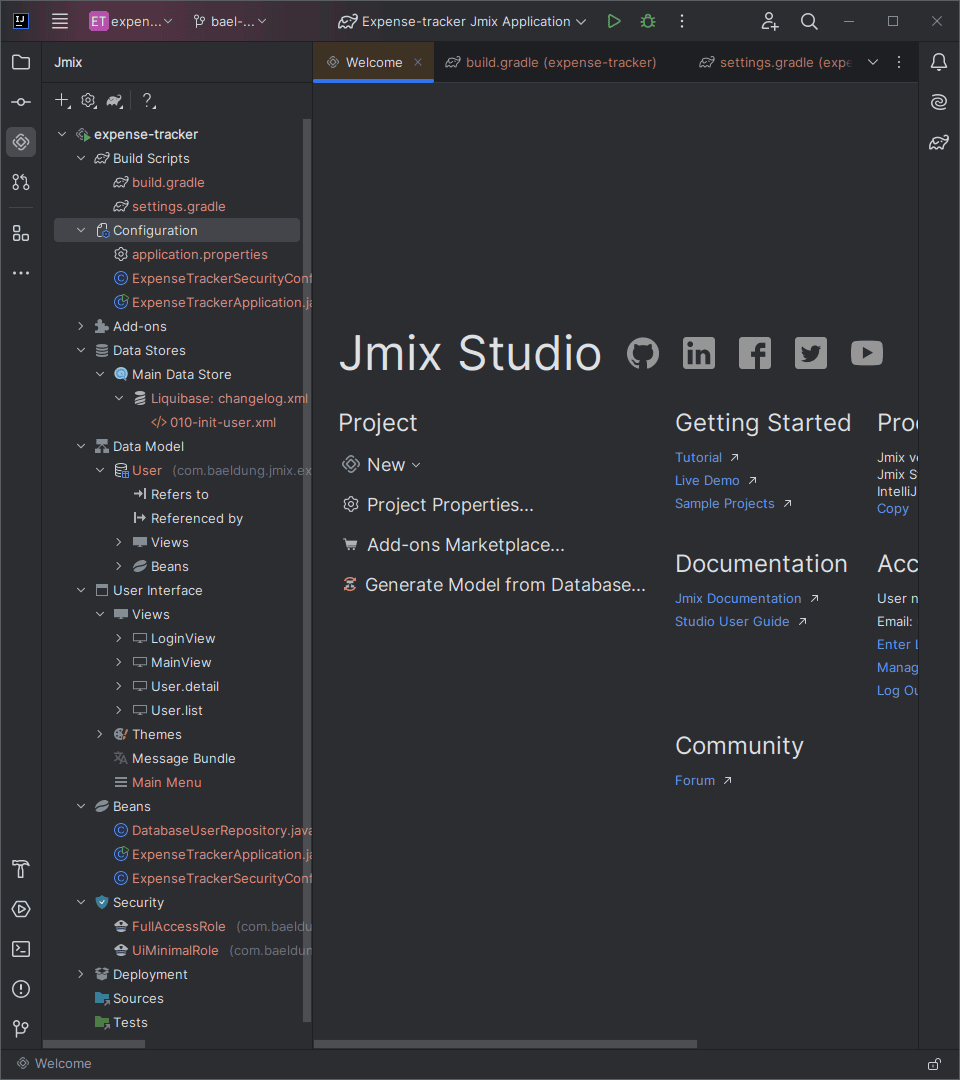Collapse the Configuration tree node

[81, 230]
